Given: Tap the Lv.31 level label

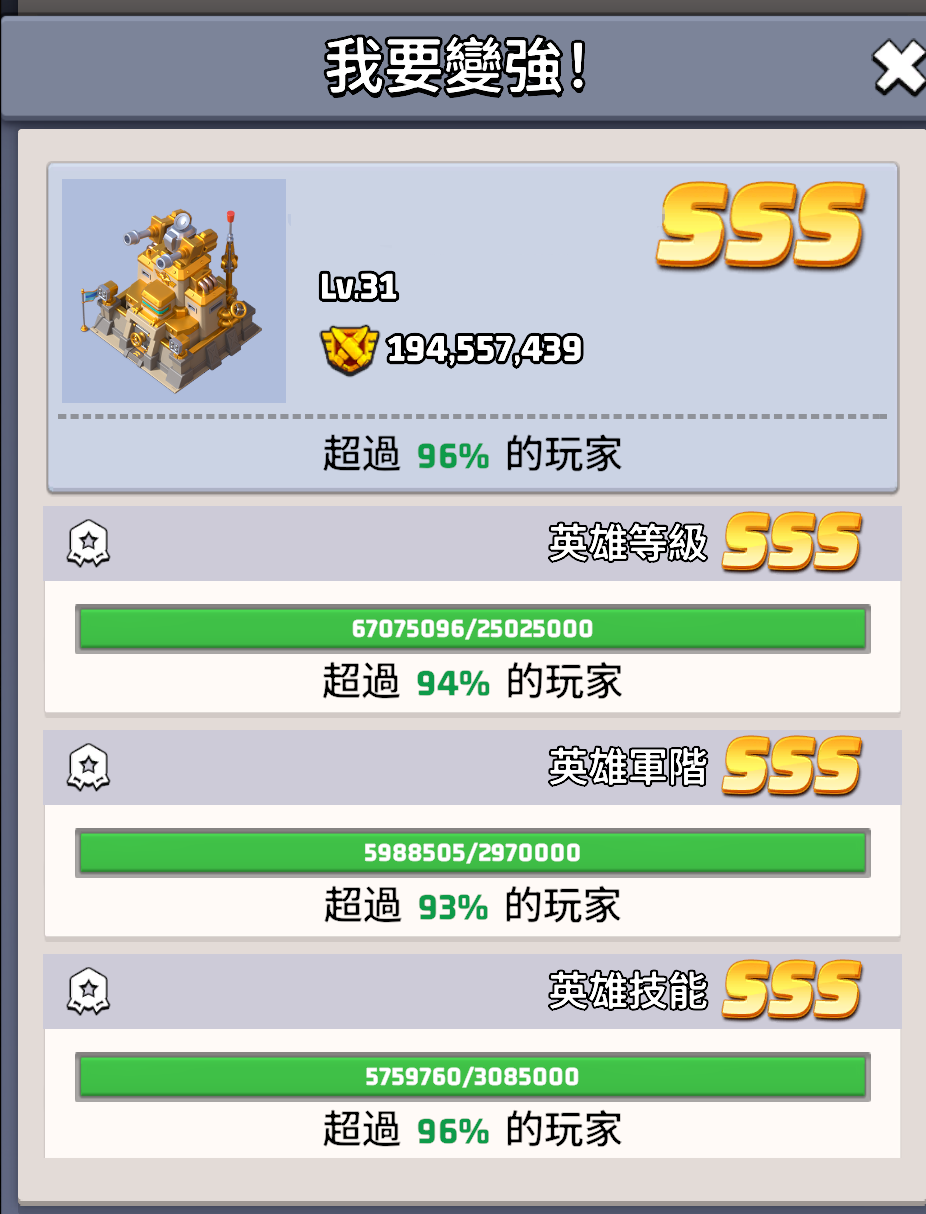Looking at the screenshot, I should pos(359,288).
